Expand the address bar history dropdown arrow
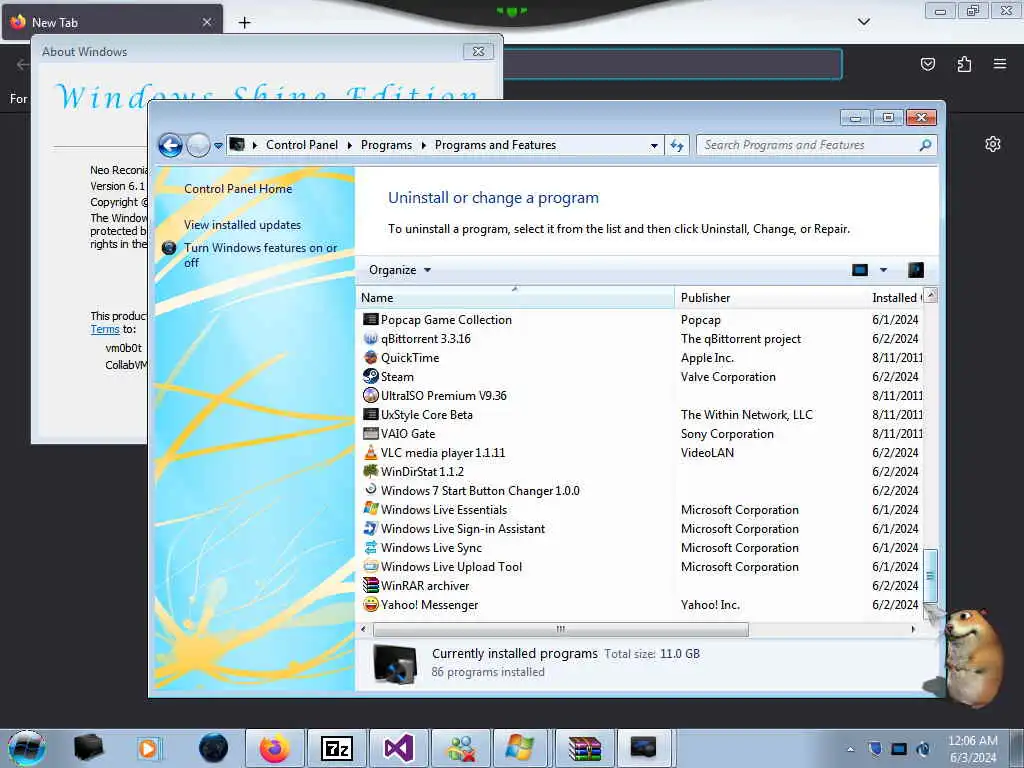 654,146
